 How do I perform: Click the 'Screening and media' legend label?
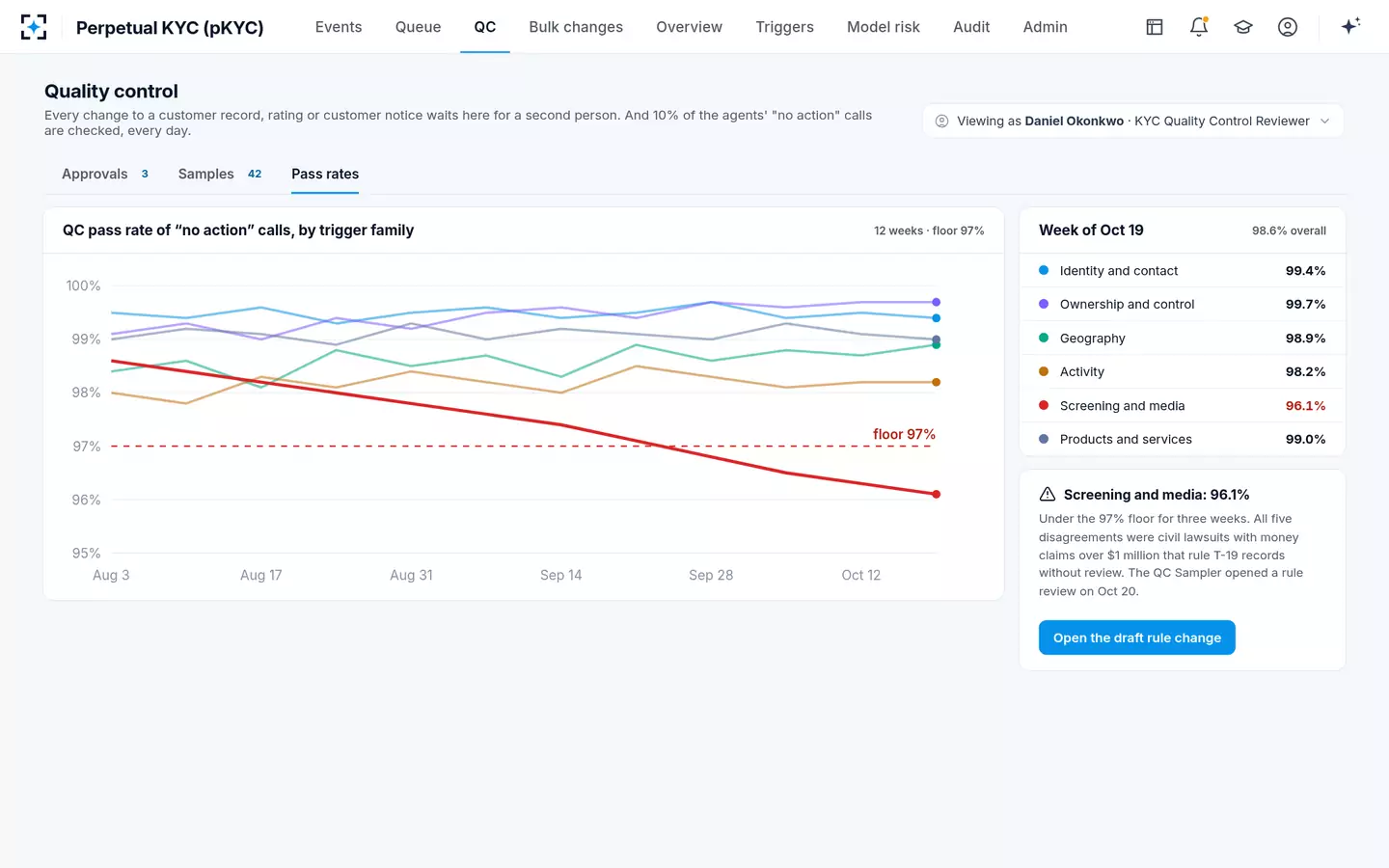[x=1122, y=406]
